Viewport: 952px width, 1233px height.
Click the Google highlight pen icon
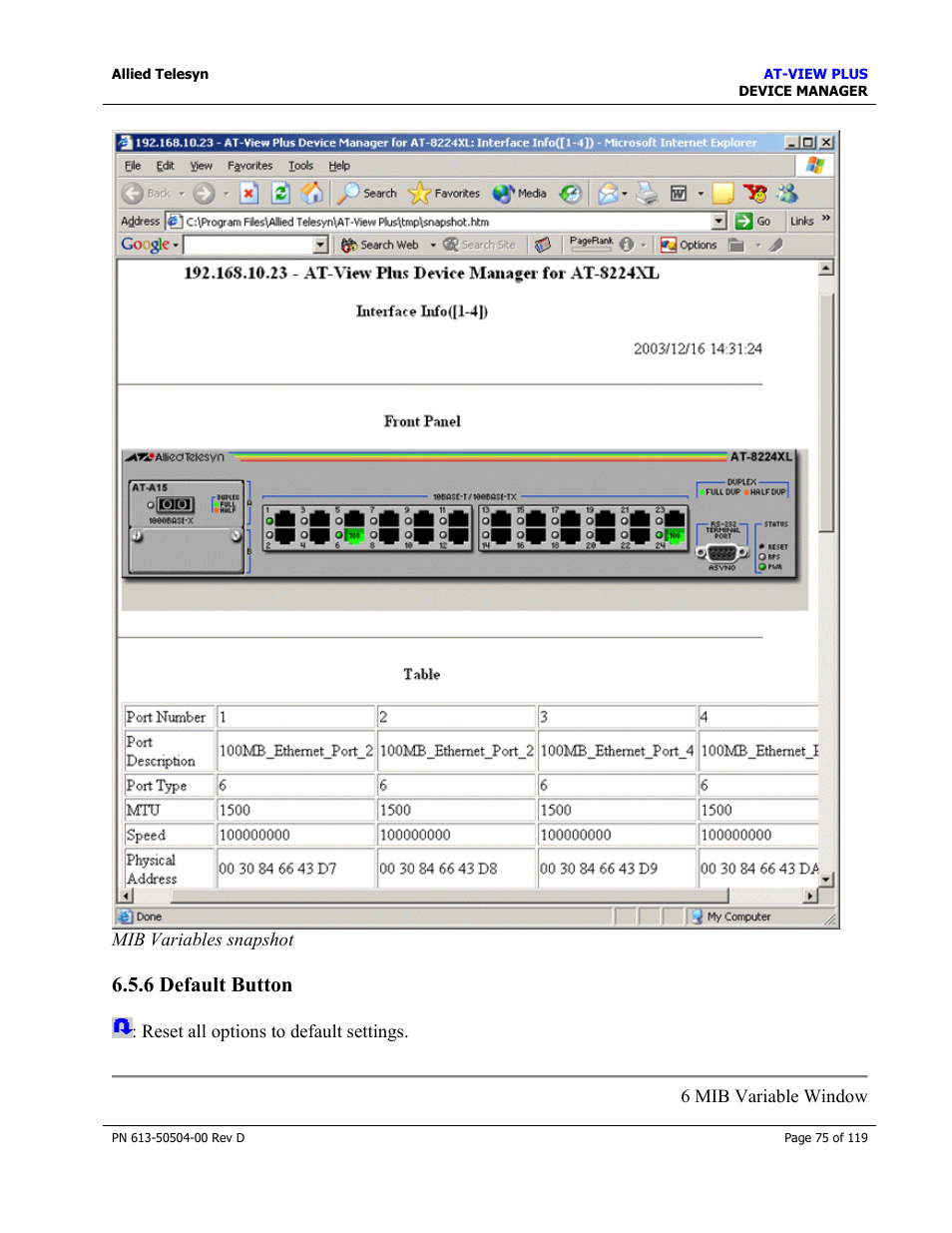[x=775, y=245]
